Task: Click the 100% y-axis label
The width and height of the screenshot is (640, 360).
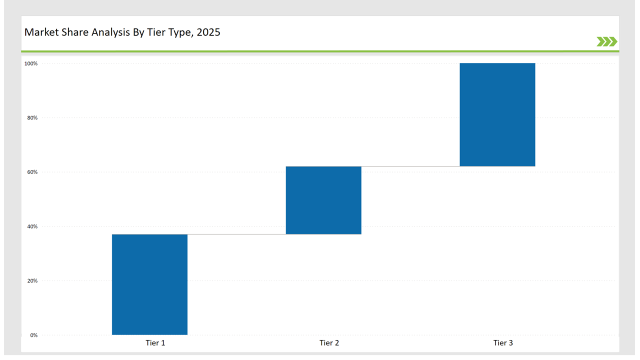Action: point(31,64)
